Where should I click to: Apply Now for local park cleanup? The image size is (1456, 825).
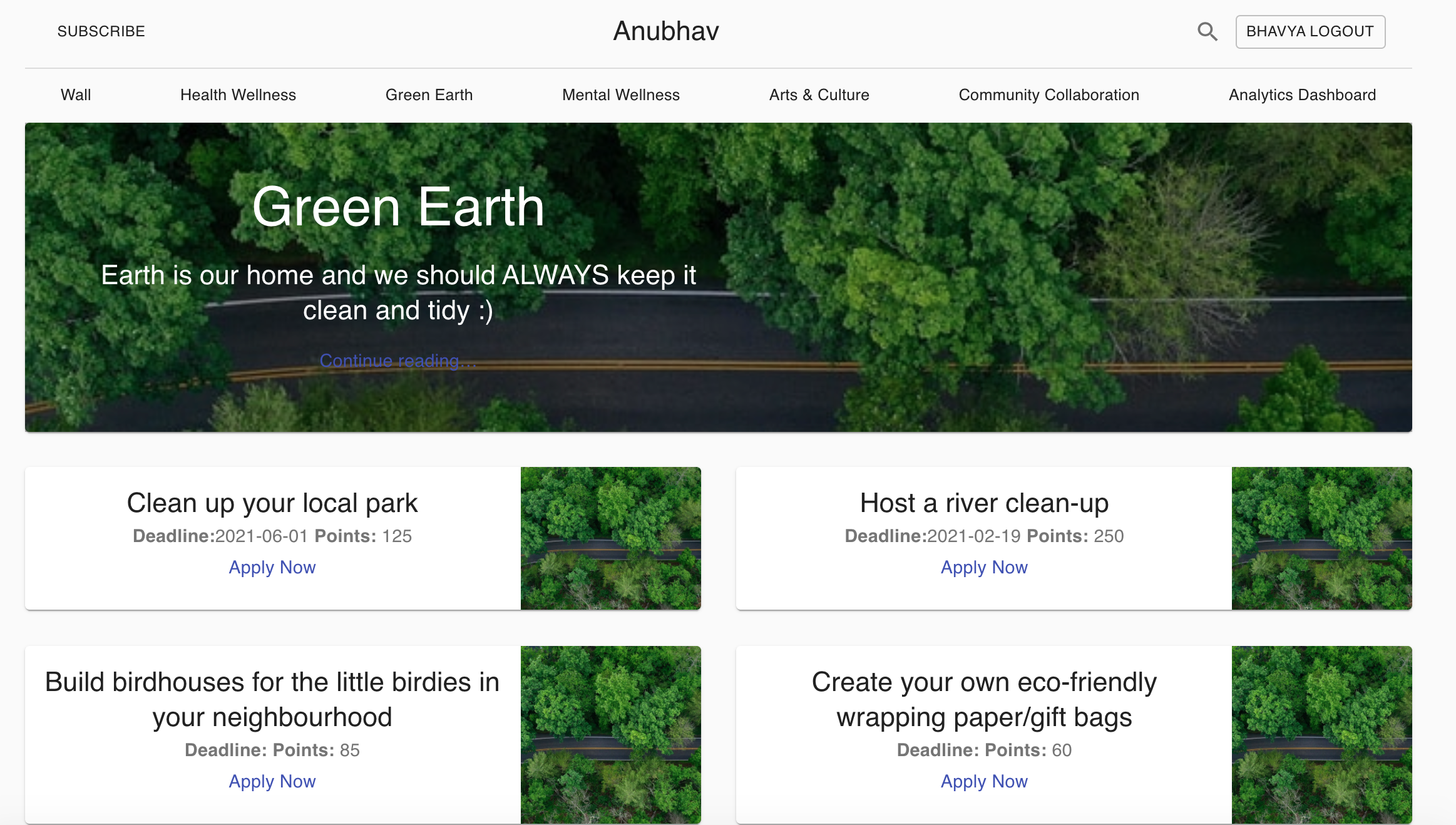[272, 567]
